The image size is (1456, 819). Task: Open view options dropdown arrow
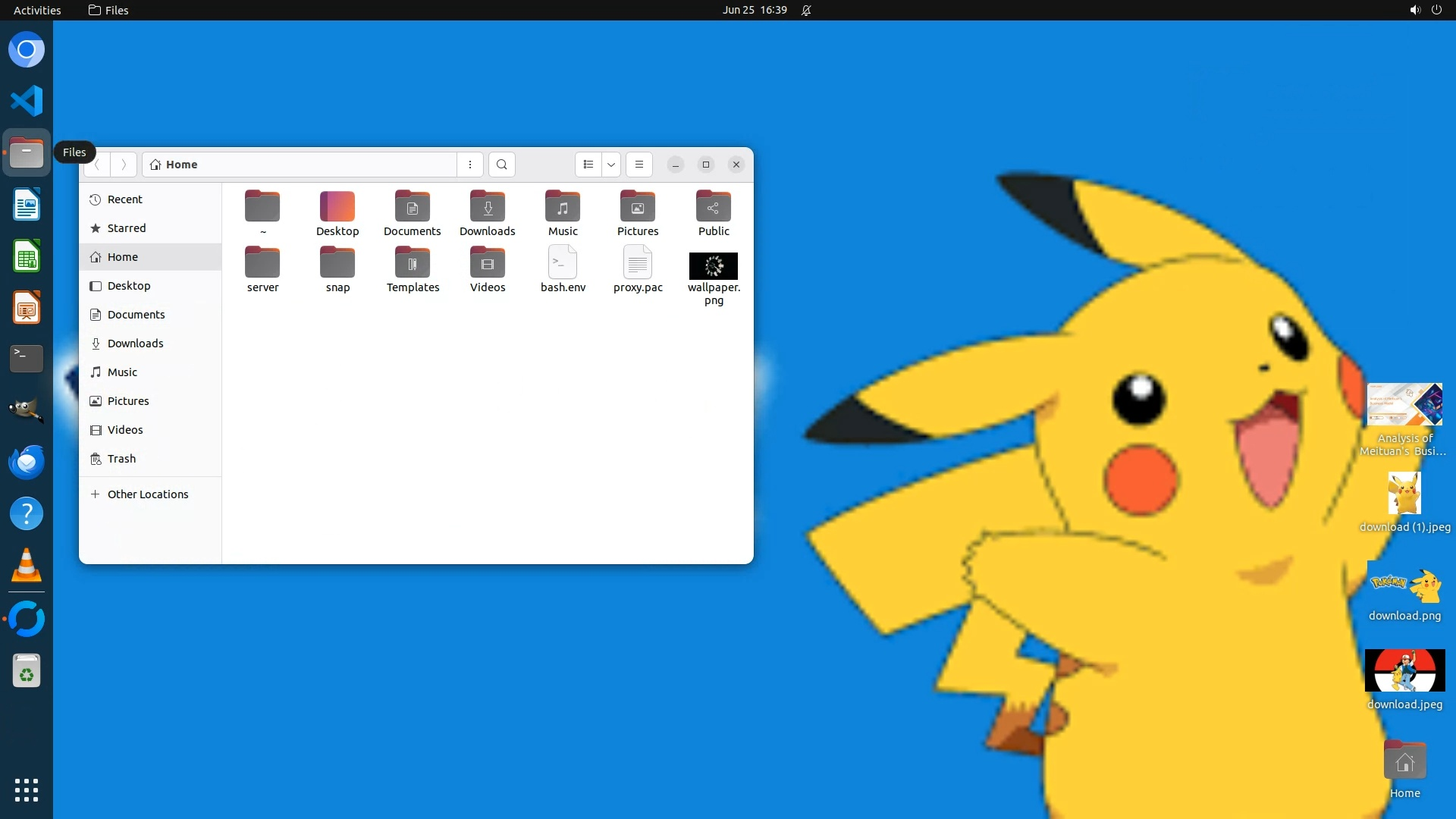click(x=611, y=165)
